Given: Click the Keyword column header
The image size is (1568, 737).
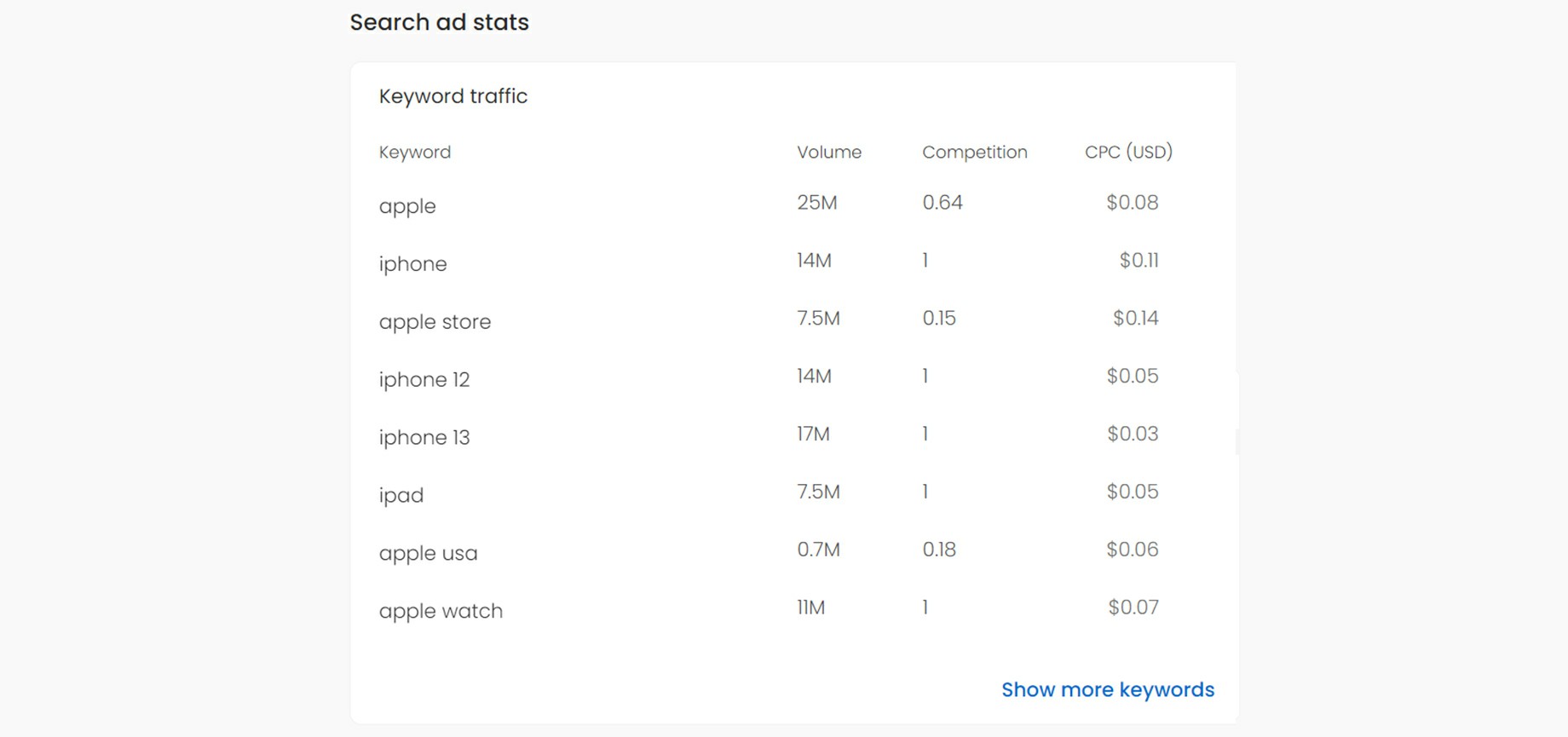Looking at the screenshot, I should click(415, 153).
